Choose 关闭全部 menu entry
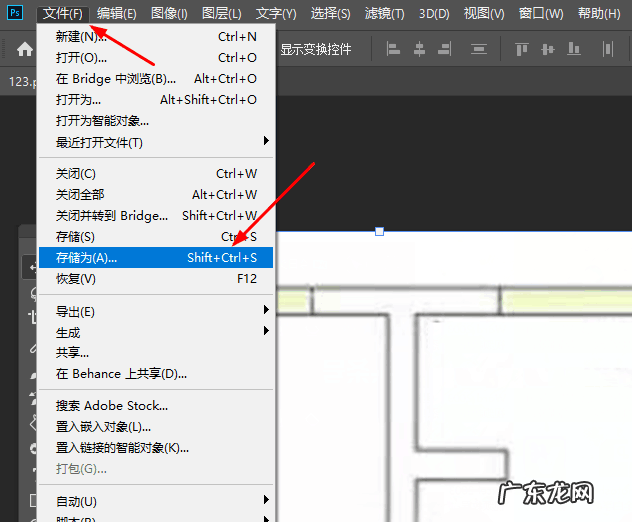Image resolution: width=632 pixels, height=522 pixels. pos(156,195)
